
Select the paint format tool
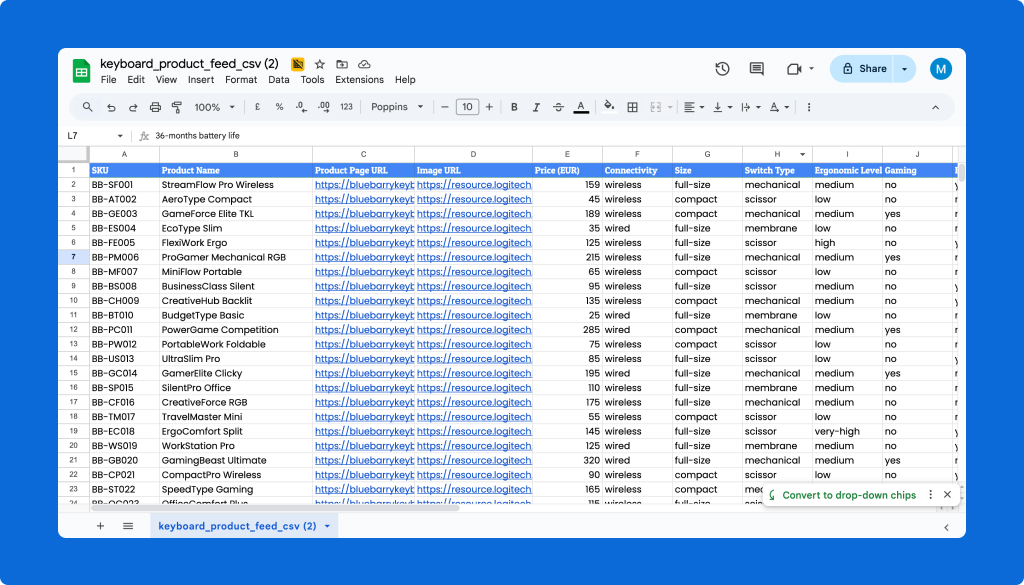[176, 107]
